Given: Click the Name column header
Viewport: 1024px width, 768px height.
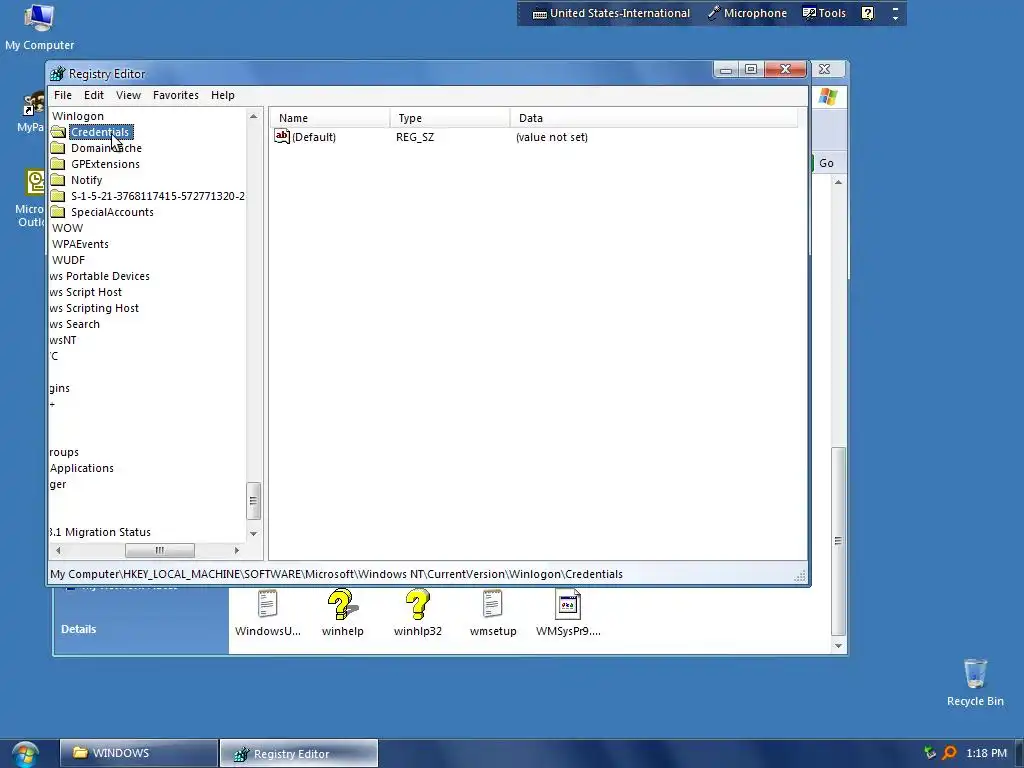Looking at the screenshot, I should coord(330,118).
